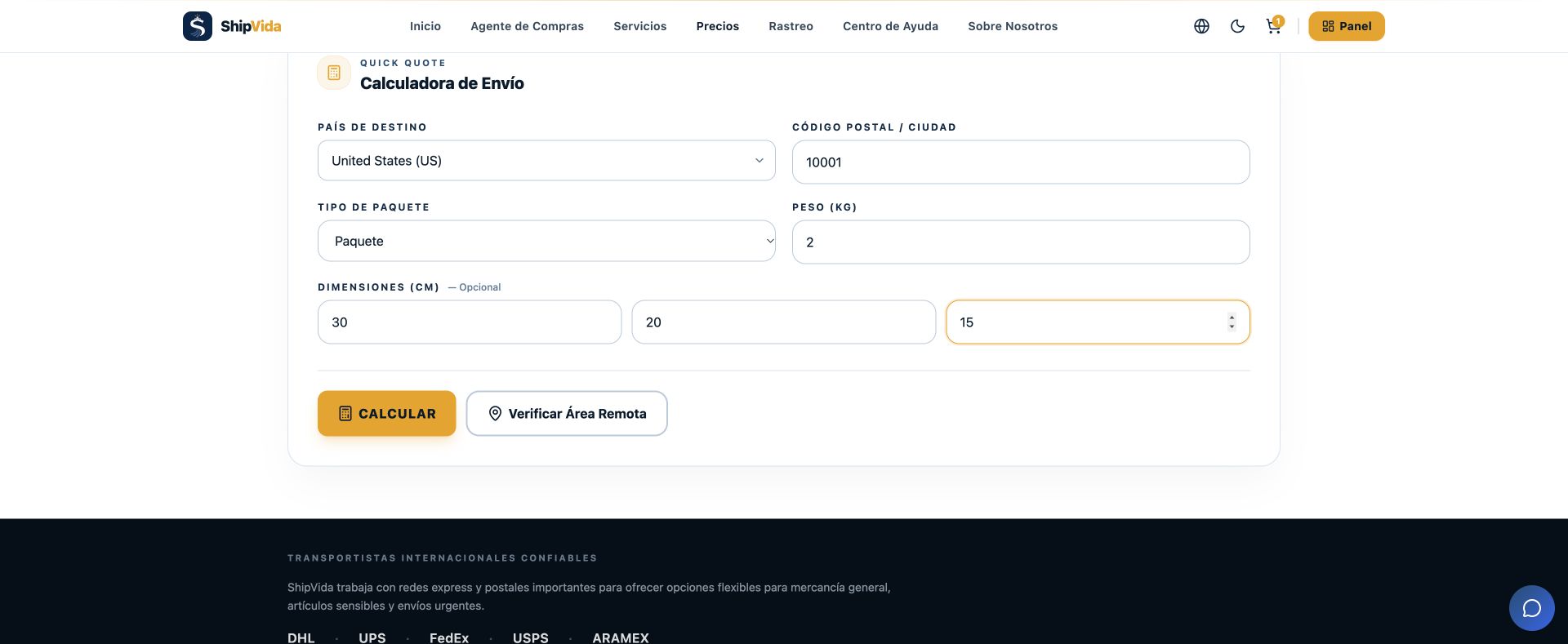The height and width of the screenshot is (644, 1568).
Task: Click the FedEx carrier text
Action: [449, 637]
